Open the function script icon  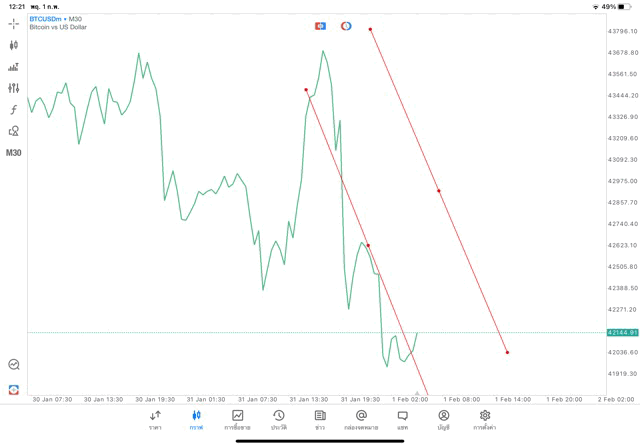click(x=13, y=110)
